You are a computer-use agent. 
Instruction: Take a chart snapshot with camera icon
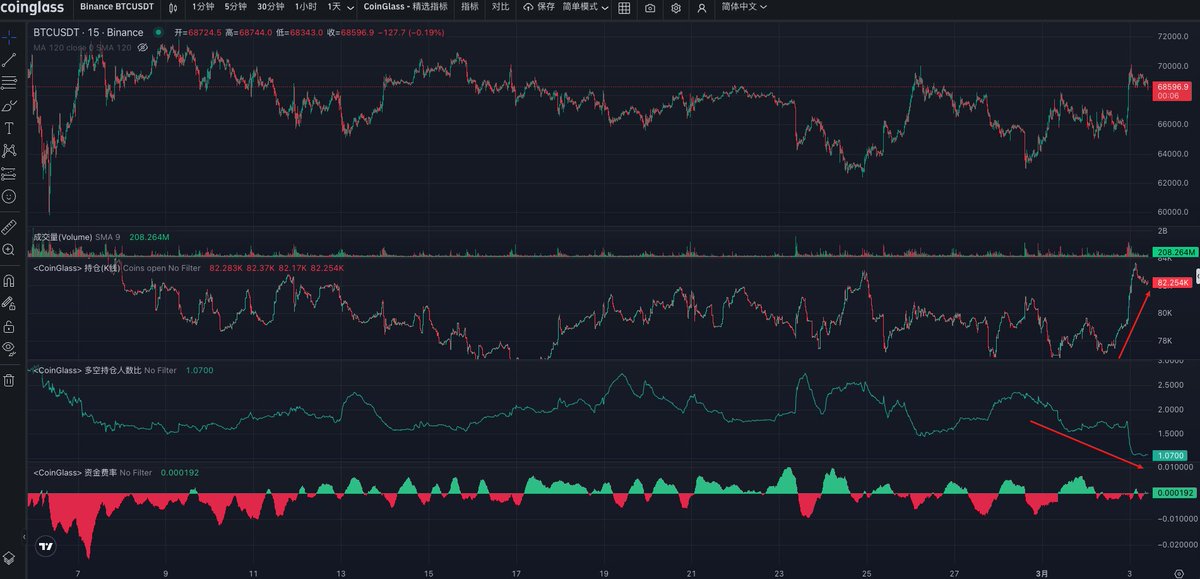[650, 8]
